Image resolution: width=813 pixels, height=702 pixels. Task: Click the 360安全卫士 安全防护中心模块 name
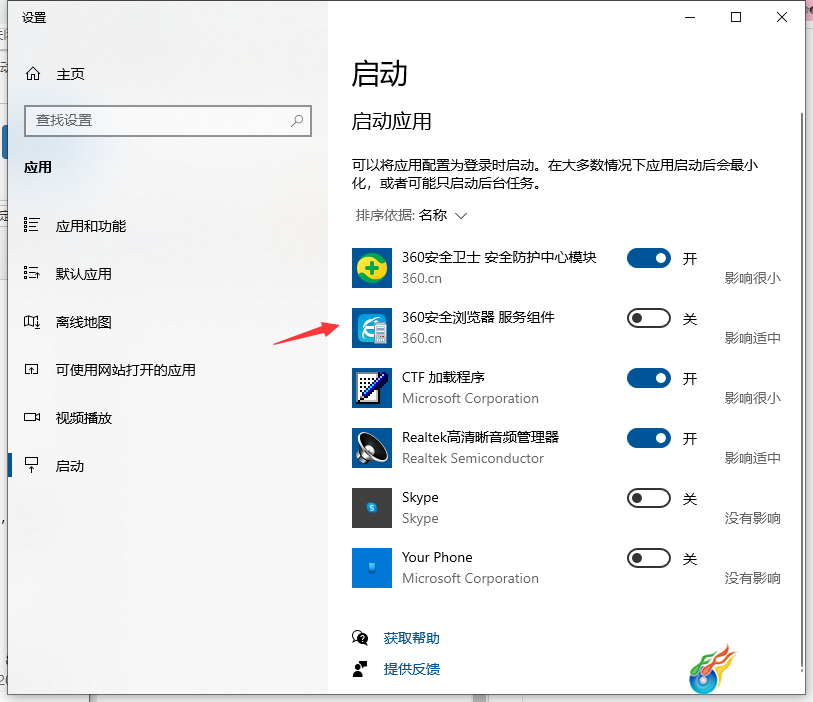[x=499, y=257]
